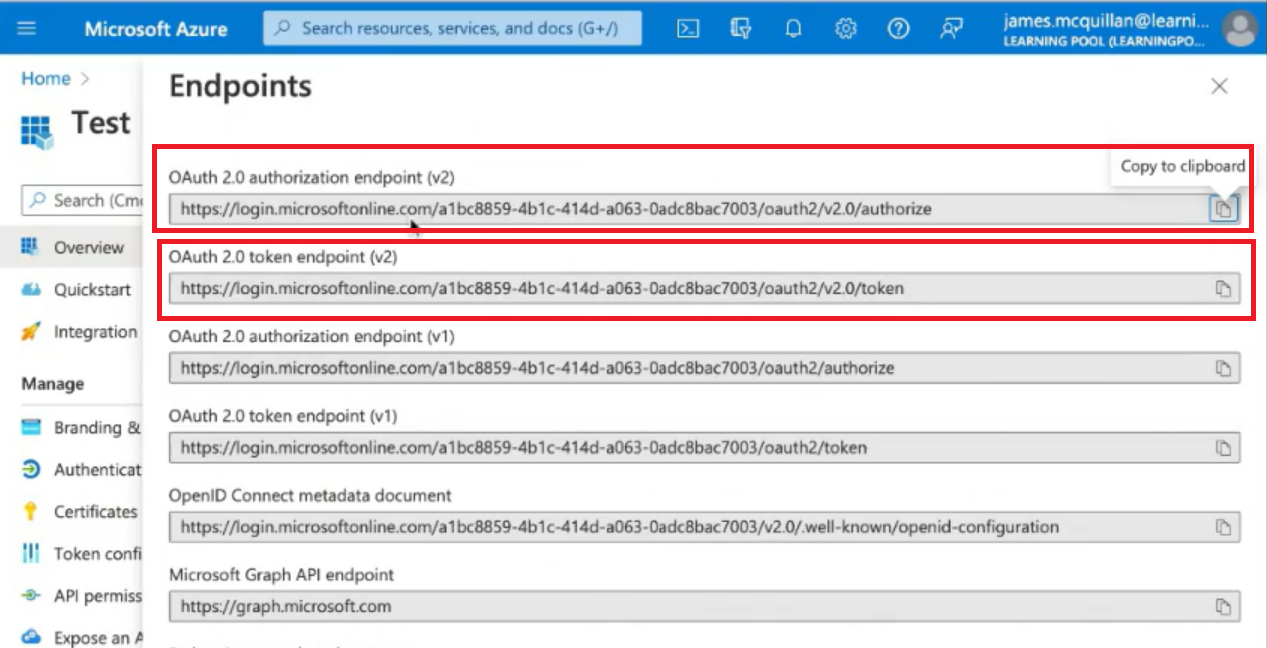The height and width of the screenshot is (648, 1267).
Task: Click the OAuth 2.0 token endpoint (v1) label
Action: point(283,416)
